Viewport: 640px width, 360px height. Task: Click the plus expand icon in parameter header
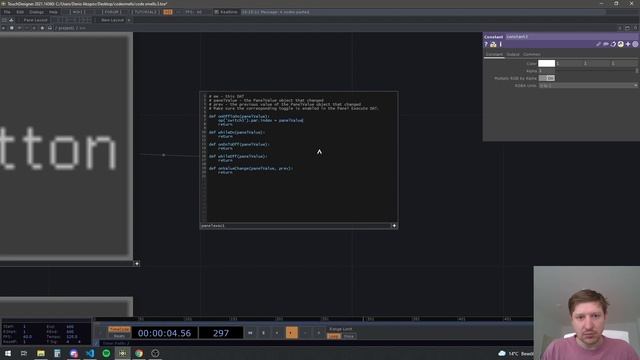click(x=628, y=44)
